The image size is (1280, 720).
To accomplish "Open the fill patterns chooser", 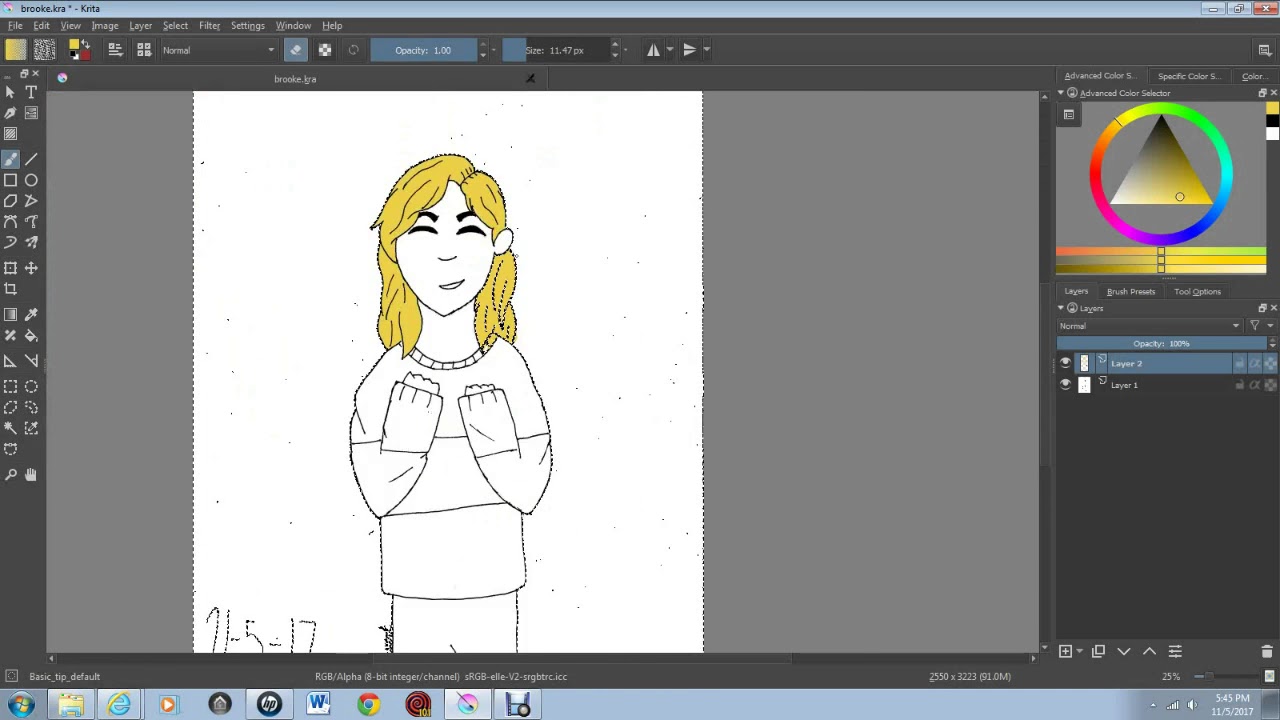I will [44, 50].
